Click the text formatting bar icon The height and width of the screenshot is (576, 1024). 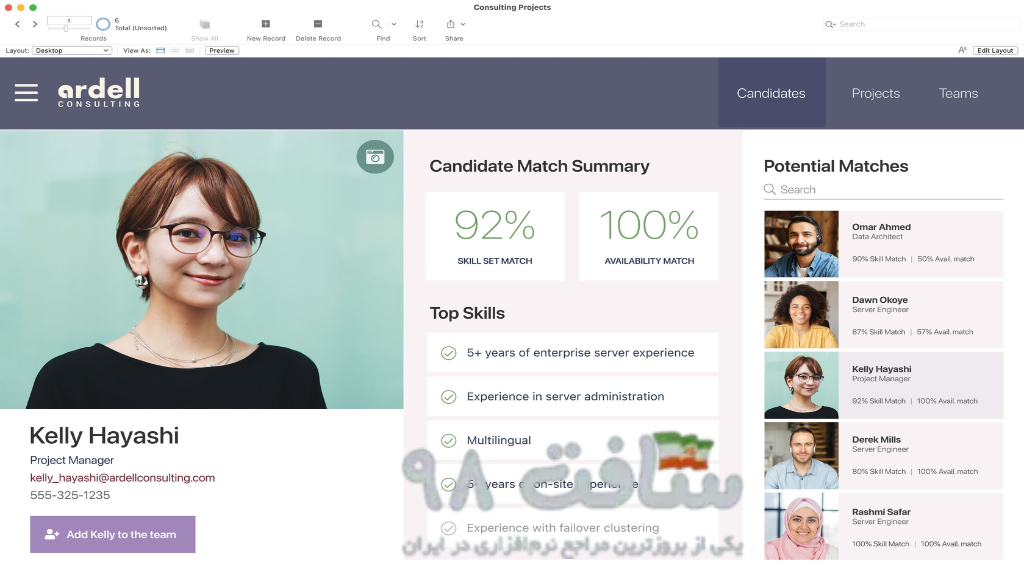pos(962,50)
